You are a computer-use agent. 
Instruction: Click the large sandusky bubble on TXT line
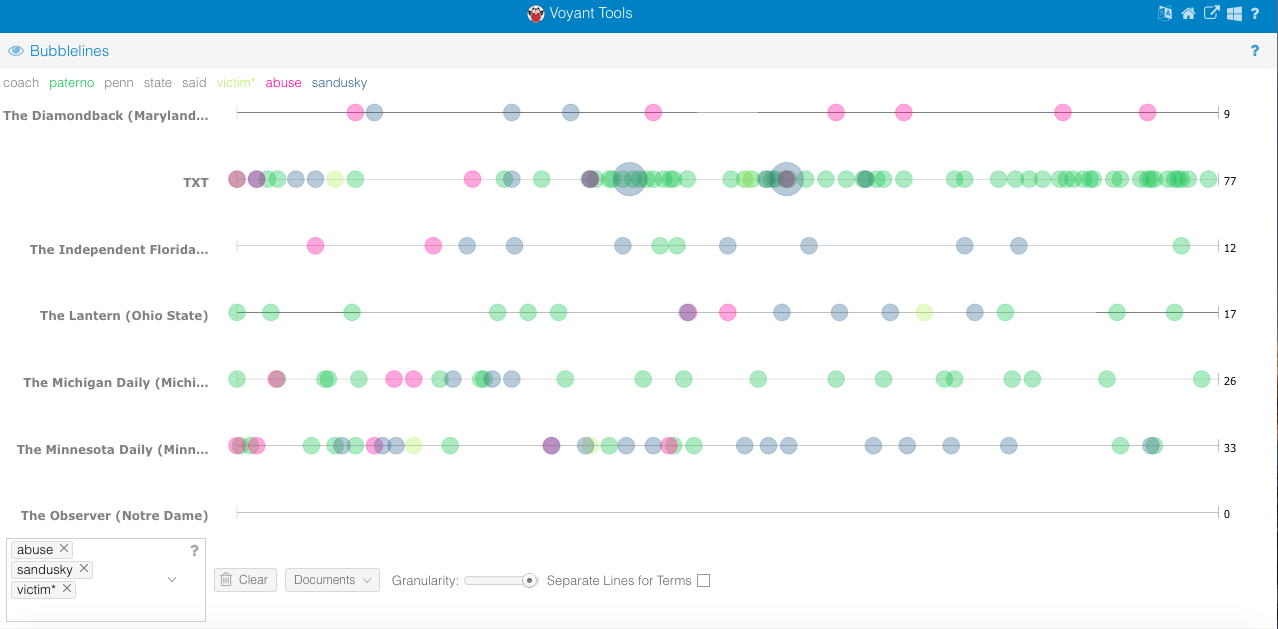pyautogui.click(x=628, y=179)
